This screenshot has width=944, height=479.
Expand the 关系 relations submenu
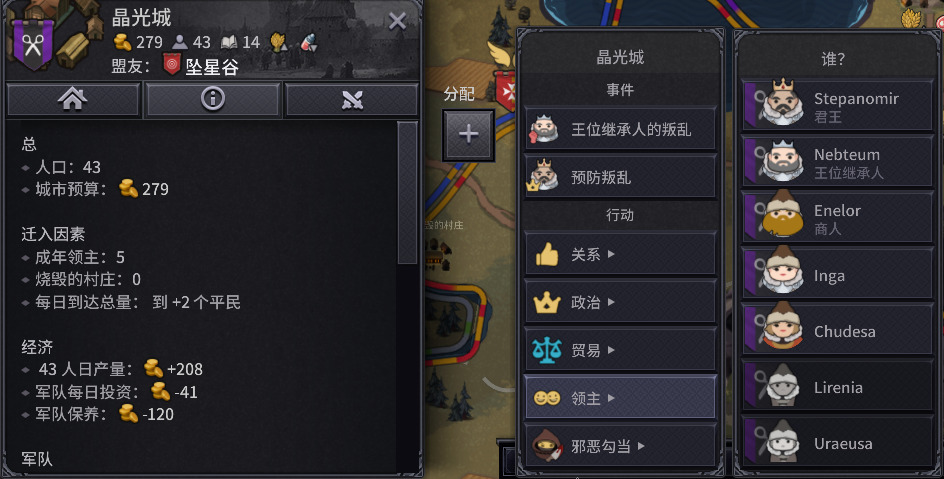620,255
